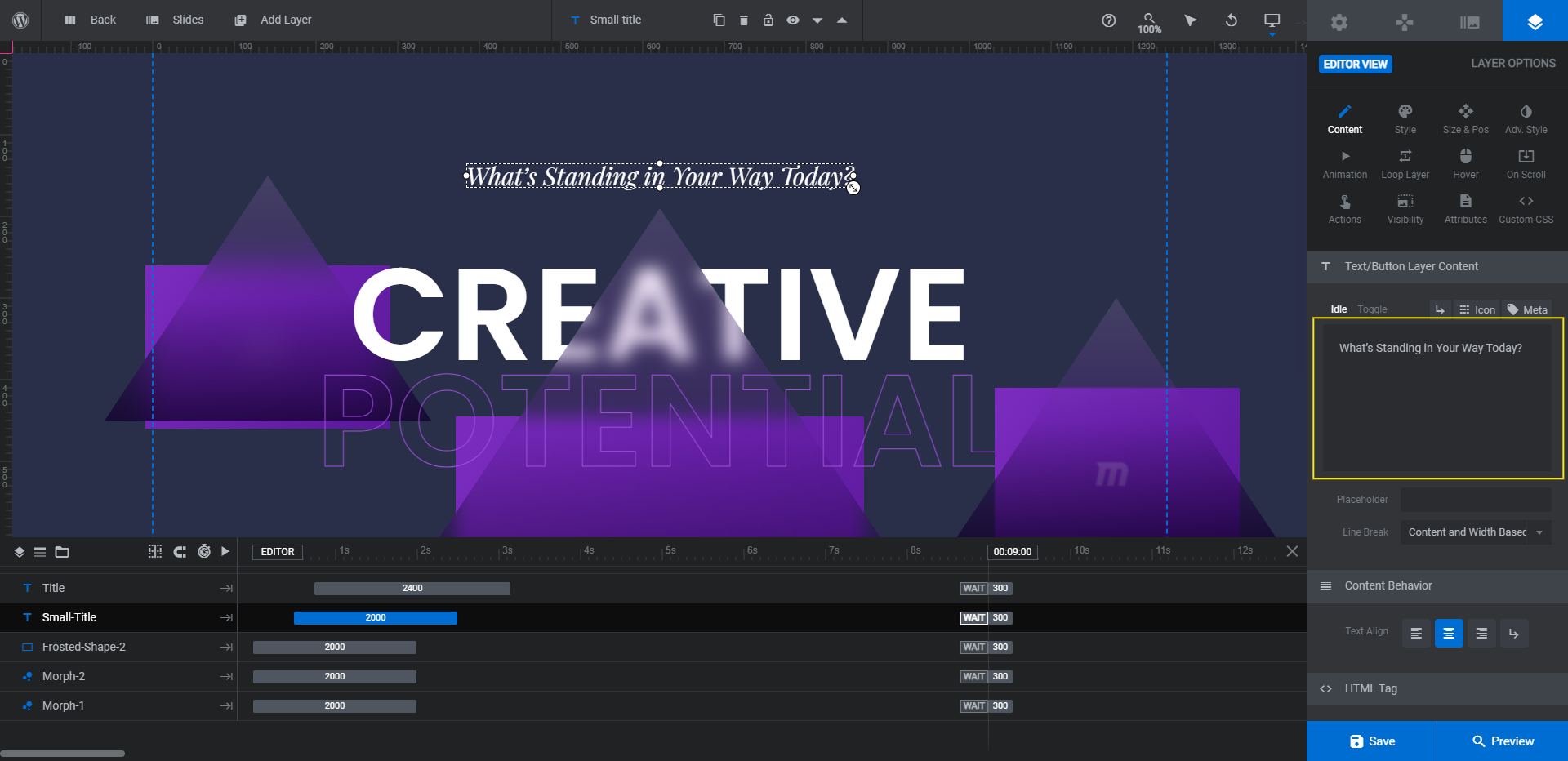Screen dimensions: 1568x761
Task: Click the timeline loop/repeat icon
Action: pyautogui.click(x=180, y=552)
